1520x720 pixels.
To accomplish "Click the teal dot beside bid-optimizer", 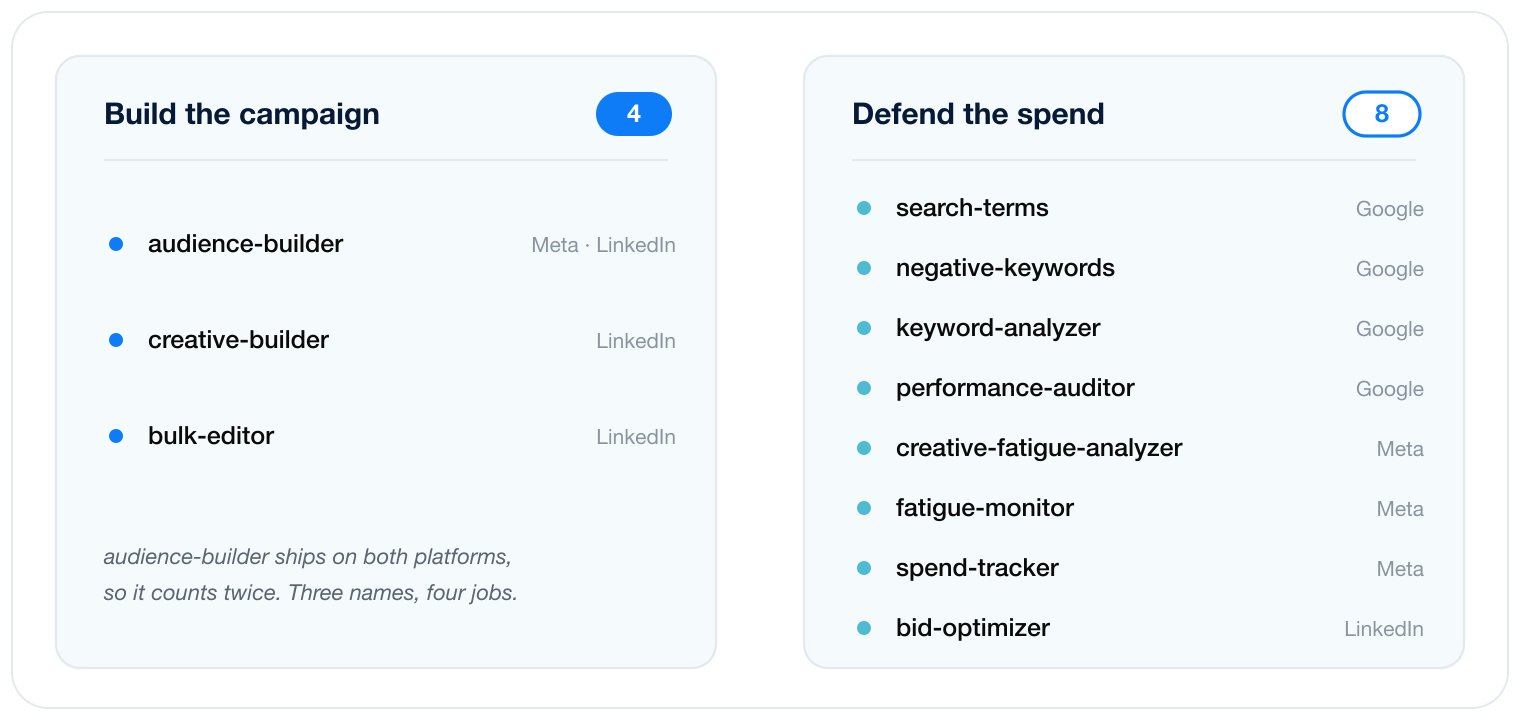I will (864, 628).
